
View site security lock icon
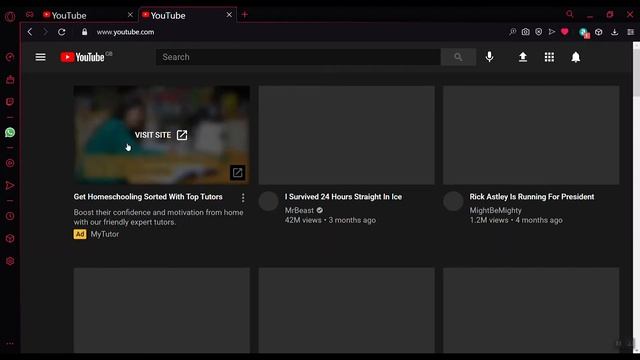tap(84, 32)
